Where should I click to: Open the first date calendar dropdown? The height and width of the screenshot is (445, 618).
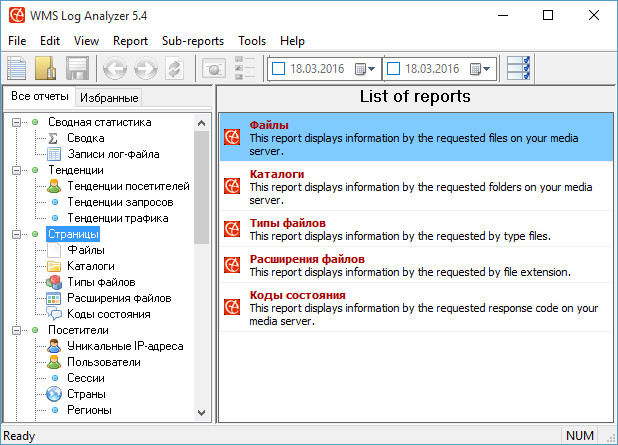coord(366,69)
